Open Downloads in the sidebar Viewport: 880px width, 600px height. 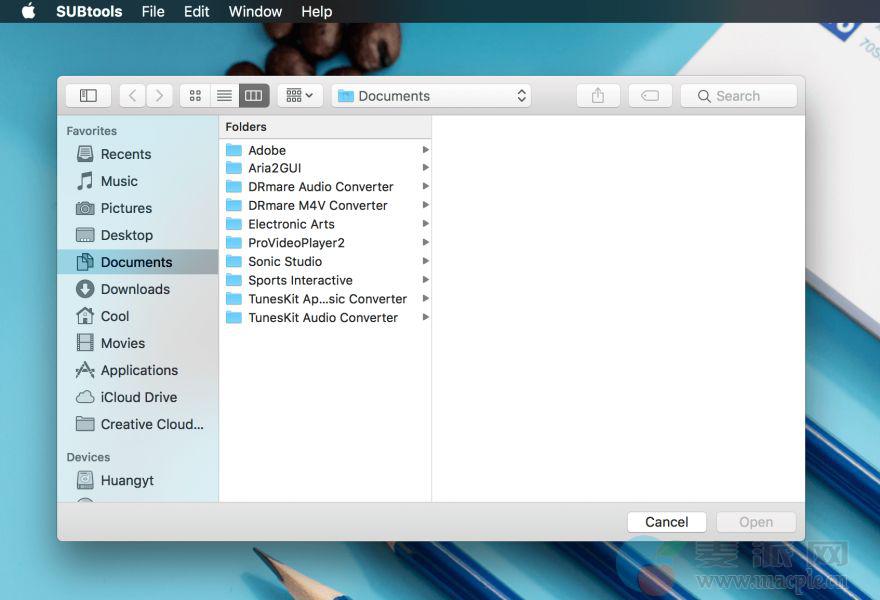pyautogui.click(x=135, y=289)
